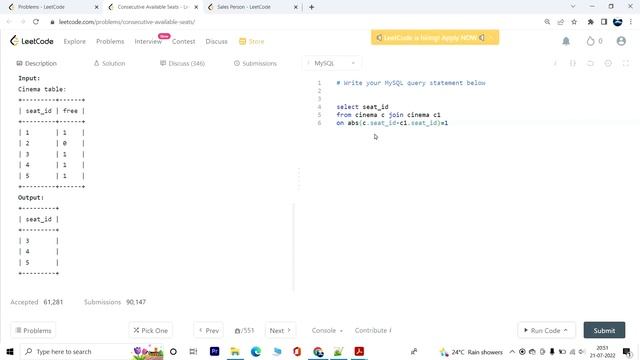Click the streak fire icon

590,41
